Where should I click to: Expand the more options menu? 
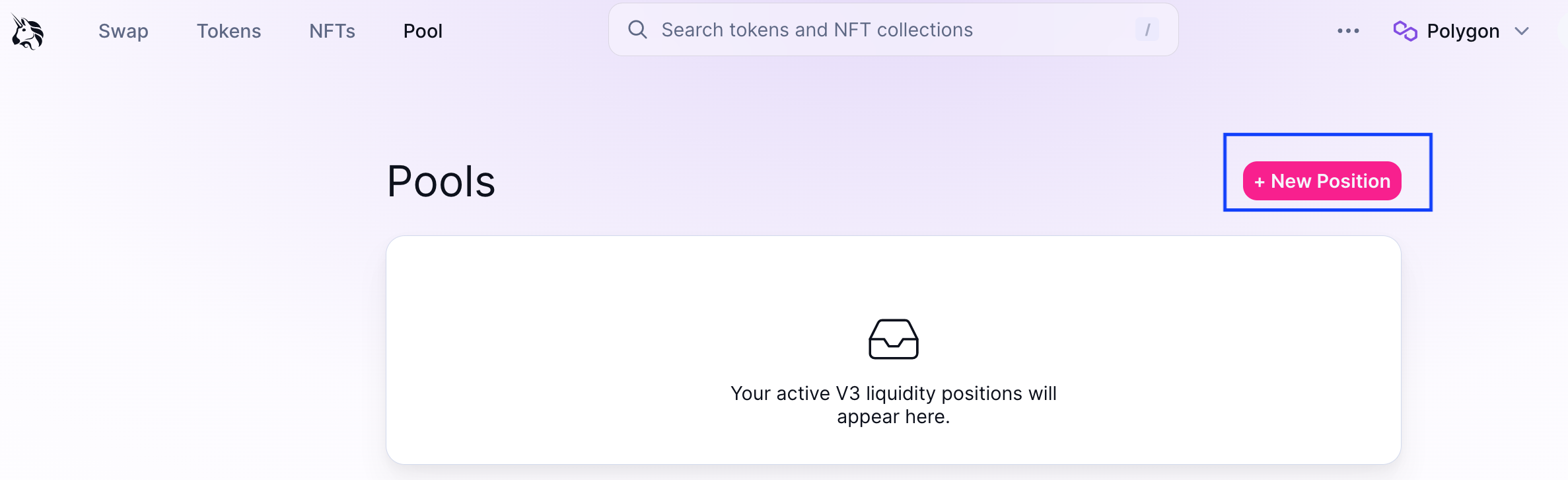tap(1347, 30)
